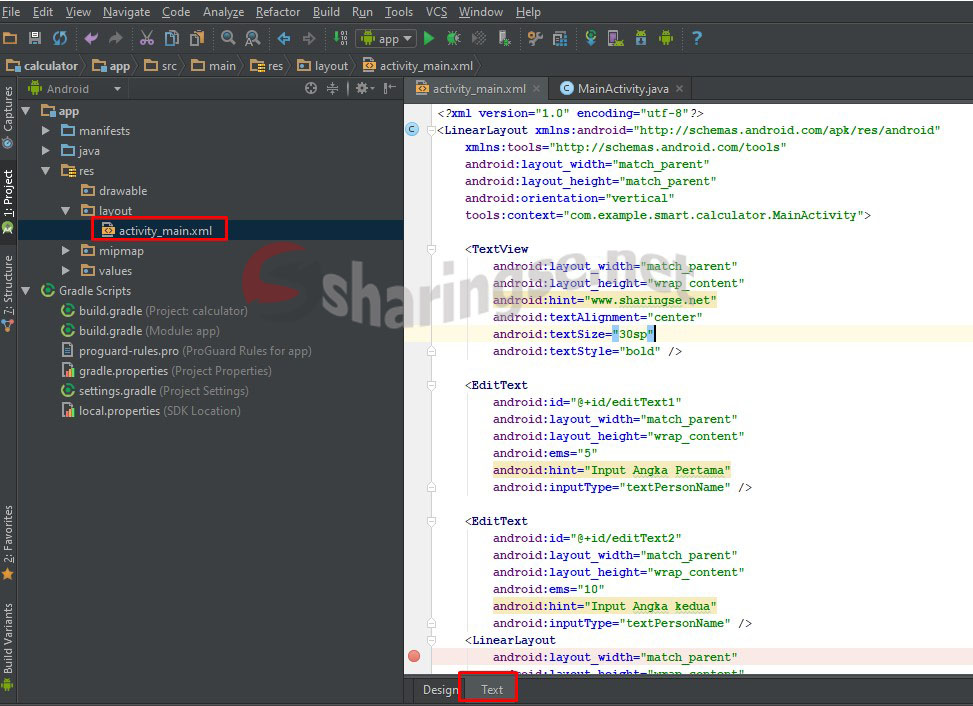The height and width of the screenshot is (706, 973).
Task: Click the Make Project build icon
Action: (340, 38)
